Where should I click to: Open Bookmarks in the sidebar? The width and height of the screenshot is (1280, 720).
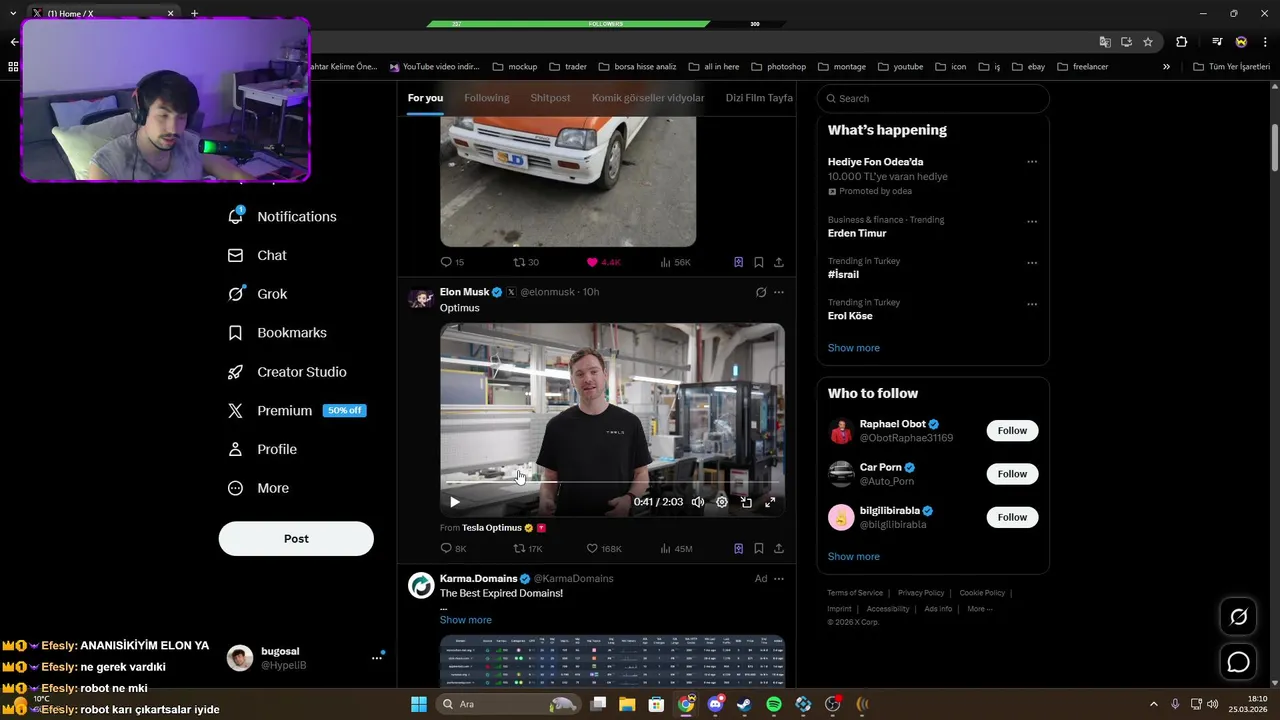click(x=277, y=333)
